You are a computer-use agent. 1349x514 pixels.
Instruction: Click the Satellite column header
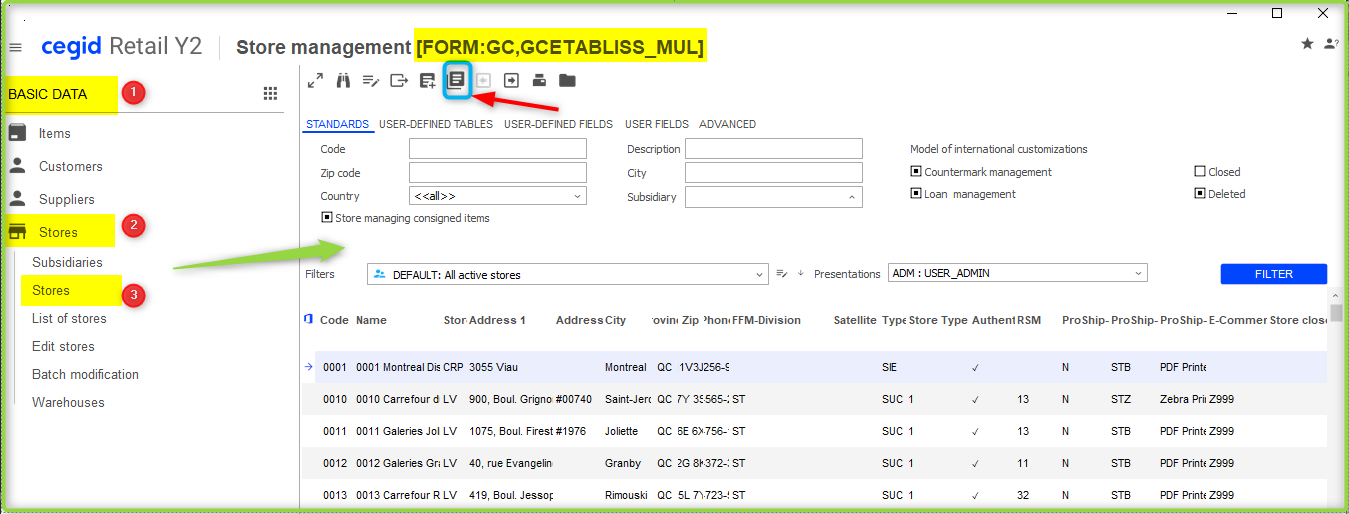(x=855, y=320)
